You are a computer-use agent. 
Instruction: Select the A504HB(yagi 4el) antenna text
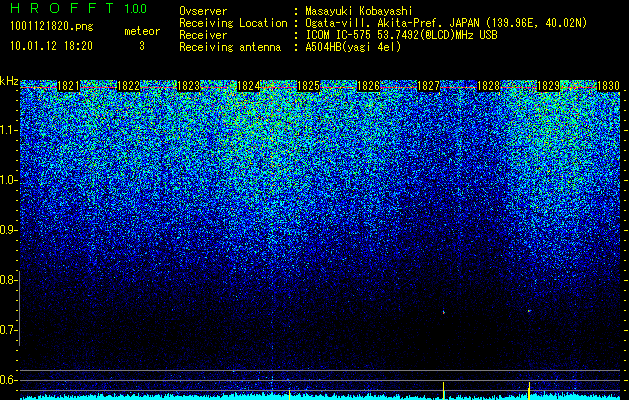tap(353, 47)
